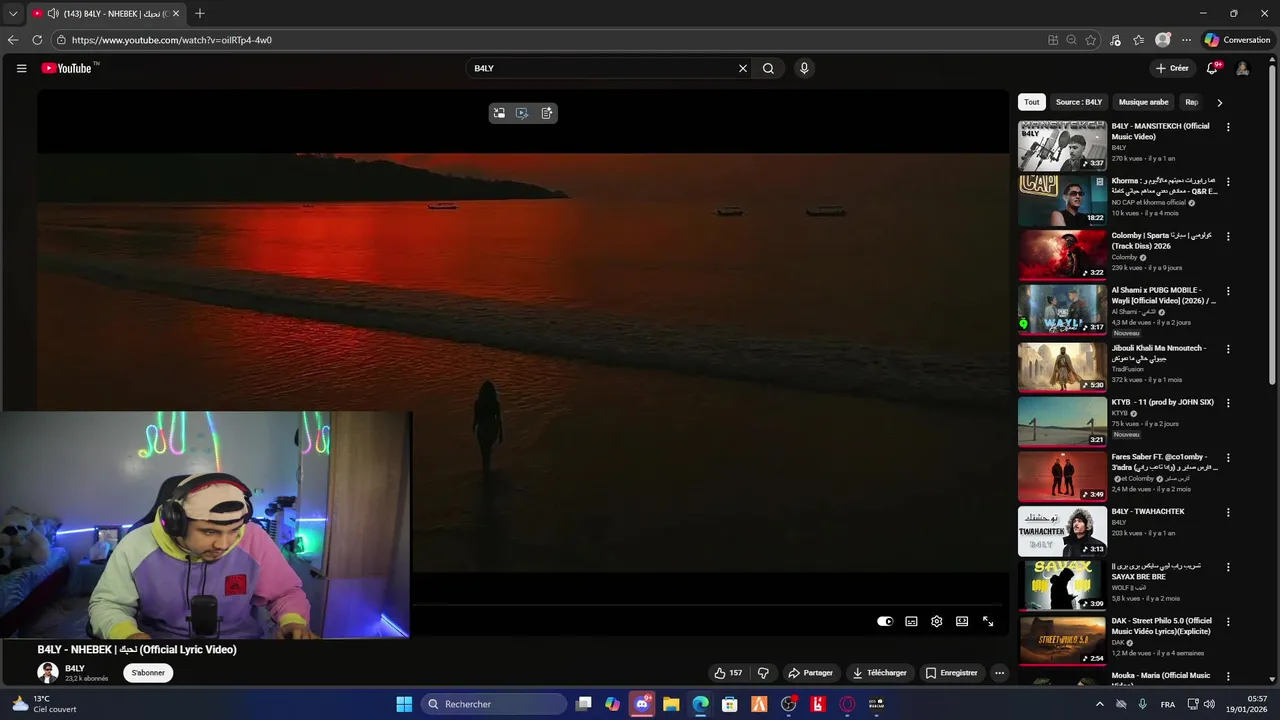Clear the B4LY search text
The height and width of the screenshot is (720, 1280).
(x=742, y=68)
